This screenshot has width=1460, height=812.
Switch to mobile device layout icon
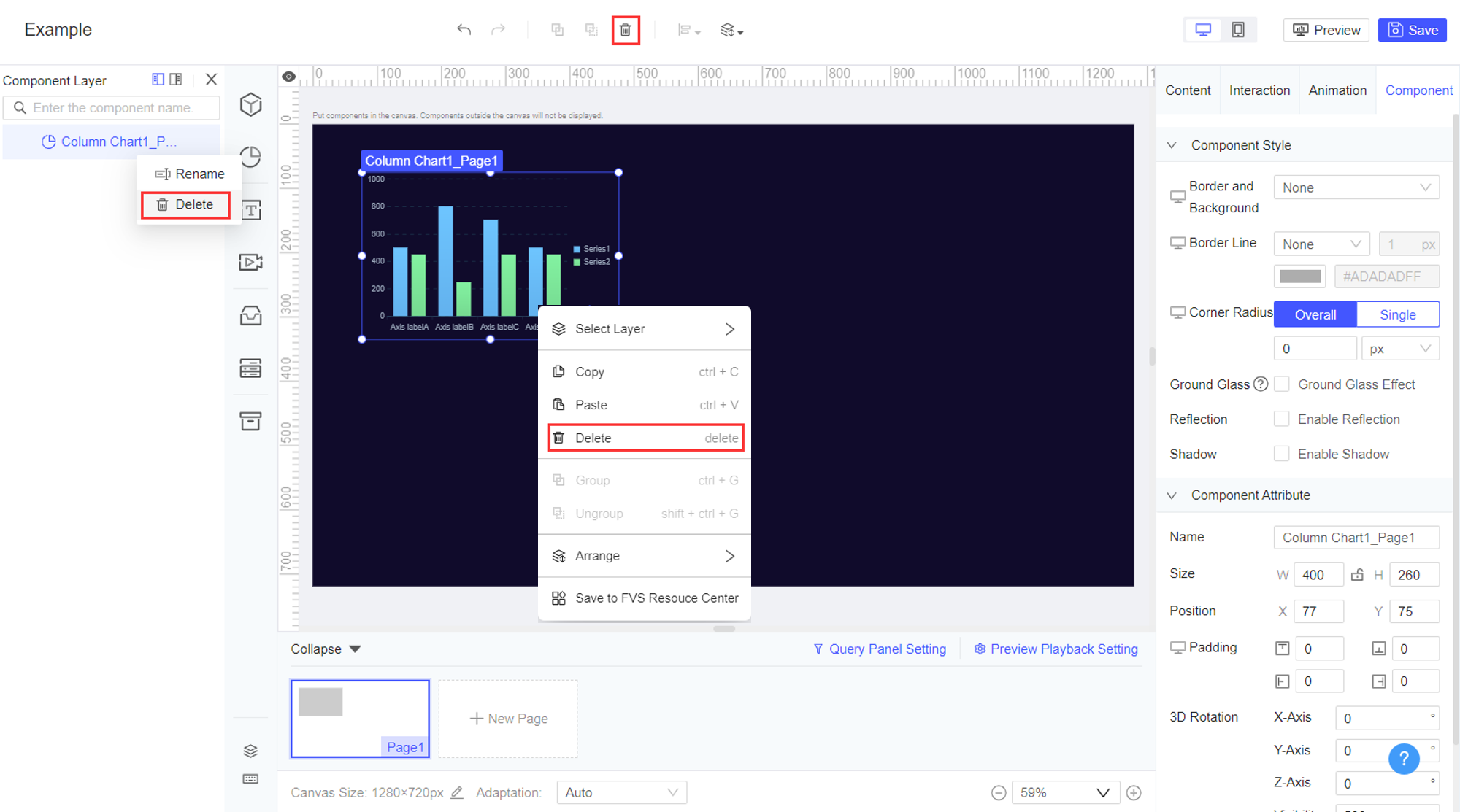pyautogui.click(x=1238, y=30)
